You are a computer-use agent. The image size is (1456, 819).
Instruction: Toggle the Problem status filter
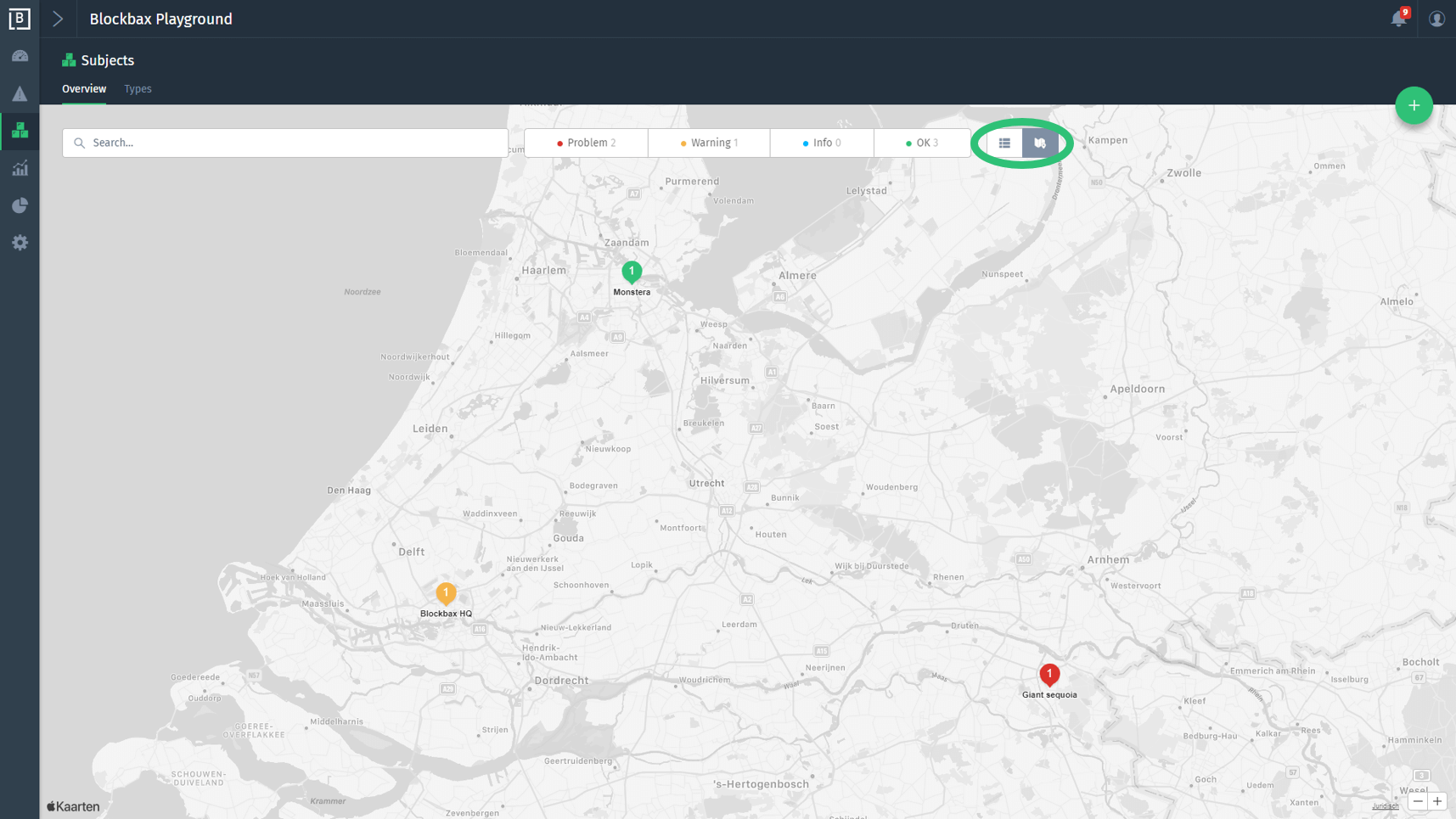pyautogui.click(x=586, y=143)
